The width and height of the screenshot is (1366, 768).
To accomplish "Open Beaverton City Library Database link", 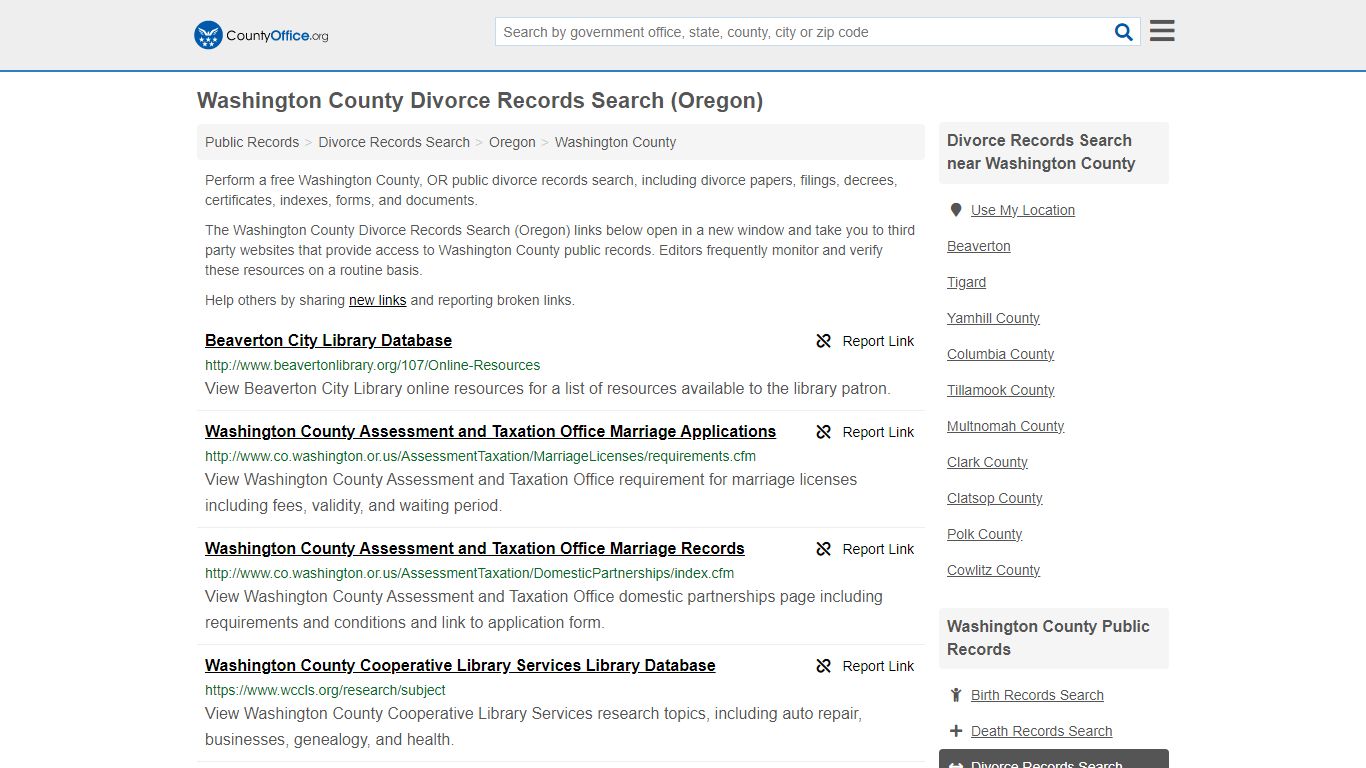I will tap(328, 340).
